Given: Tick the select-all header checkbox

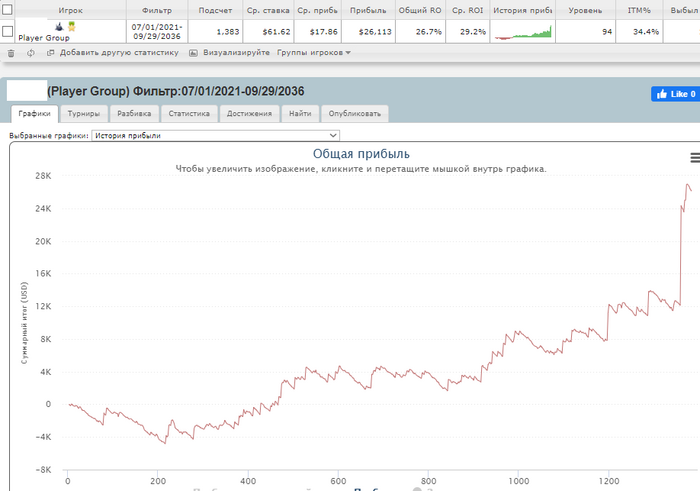Looking at the screenshot, I should (7, 9).
